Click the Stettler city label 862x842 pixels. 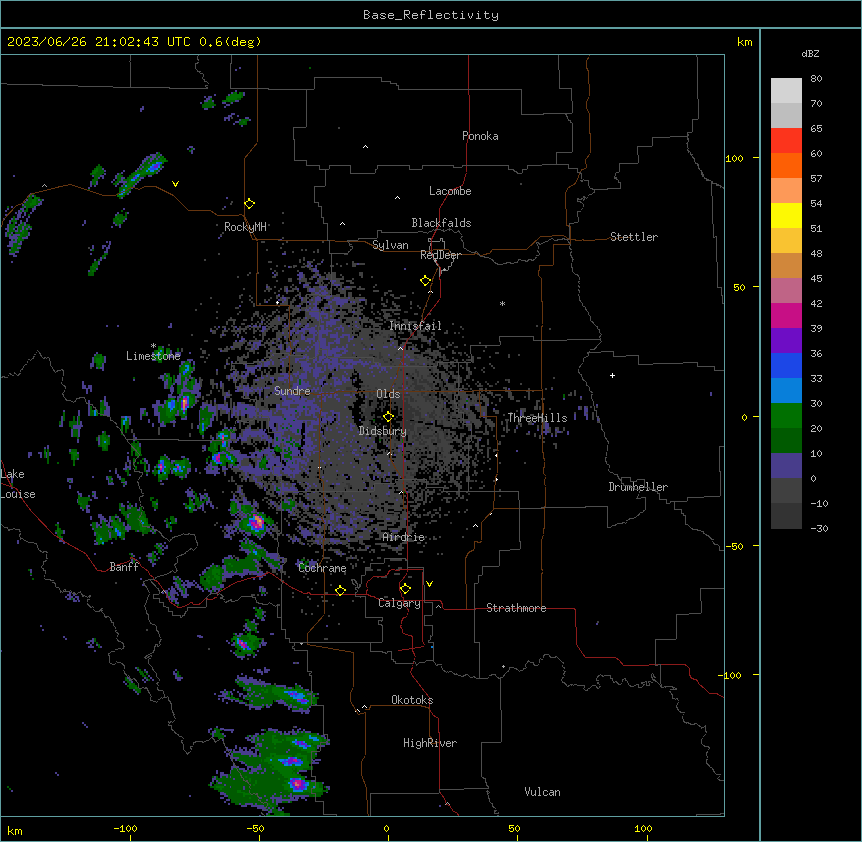pos(634,237)
